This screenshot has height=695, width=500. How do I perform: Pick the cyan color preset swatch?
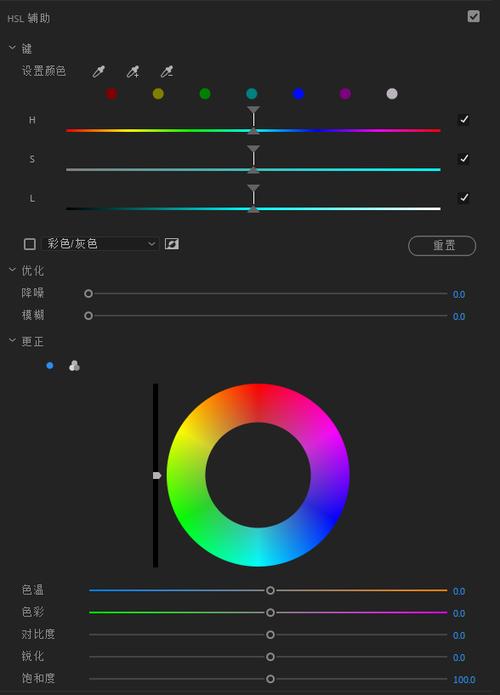tap(252, 94)
